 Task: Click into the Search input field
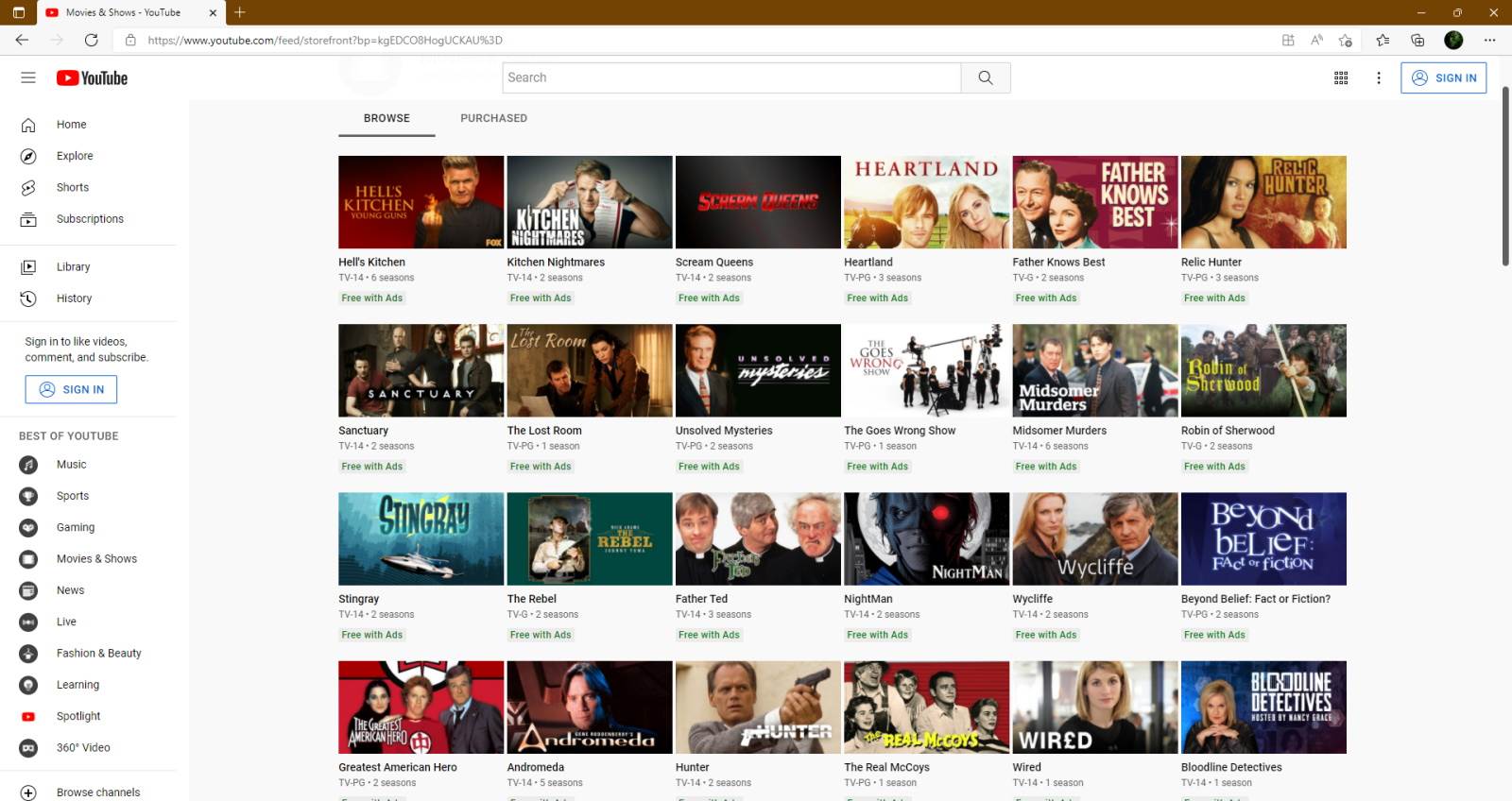733,77
